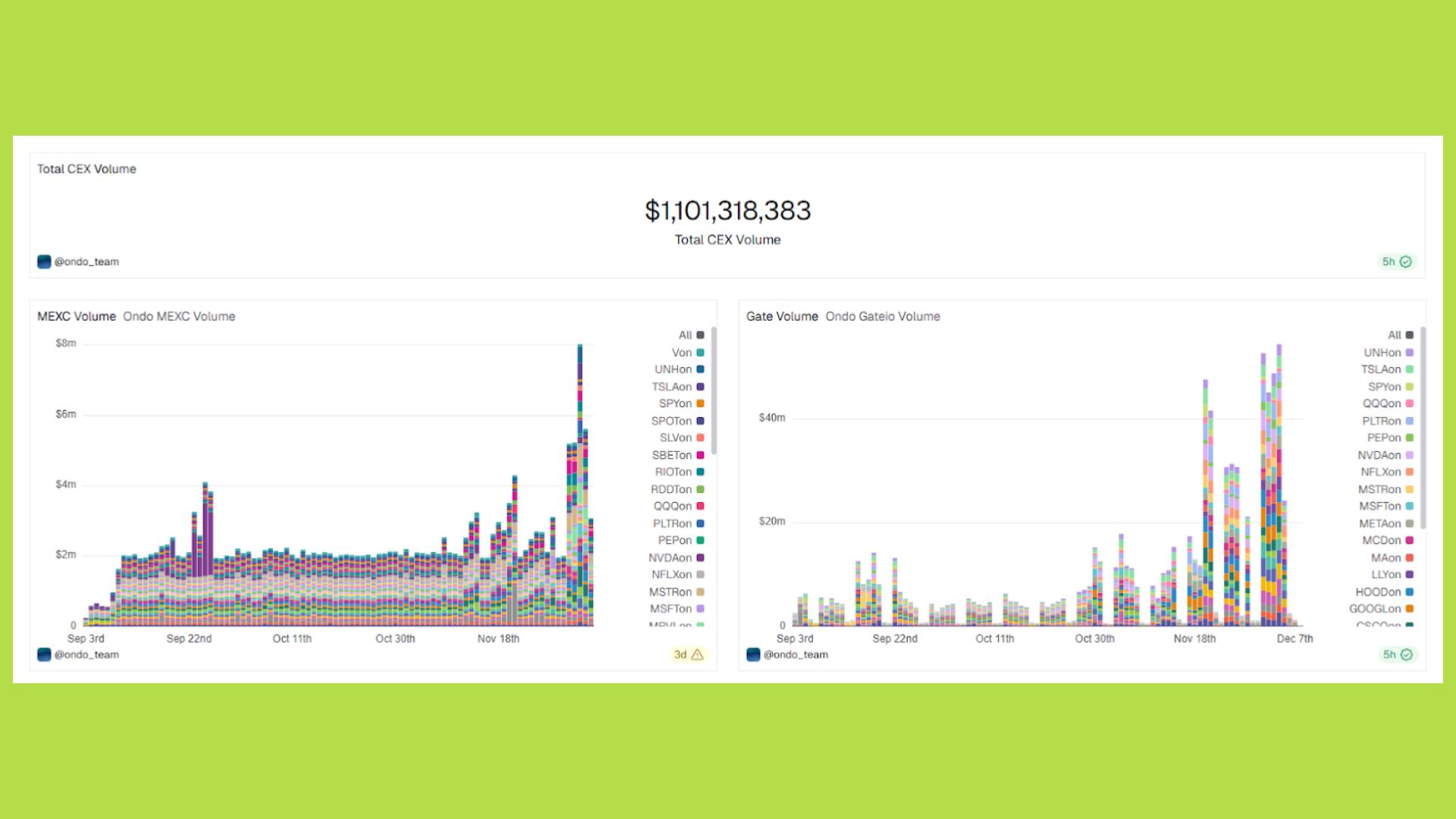This screenshot has height=819, width=1456.
Task: Click the $1,101,318,383 total volume figure
Action: pyautogui.click(x=727, y=211)
